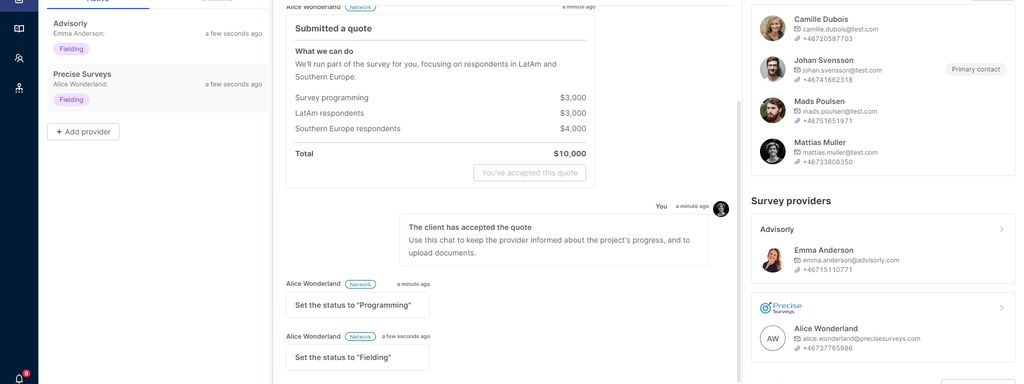The image size is (1024, 384).
Task: Click Camille Dubois email envelope icon
Action: [797, 29]
